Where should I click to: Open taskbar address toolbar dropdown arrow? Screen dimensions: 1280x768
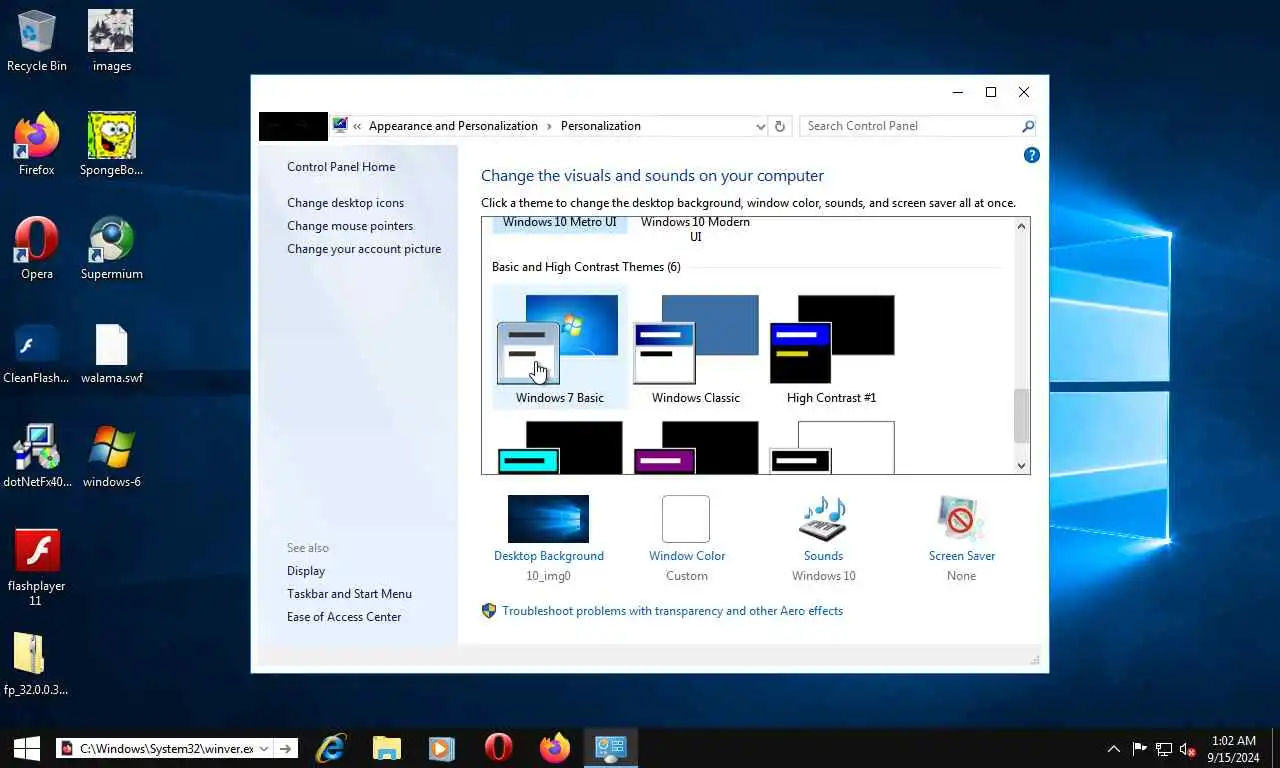[264, 748]
